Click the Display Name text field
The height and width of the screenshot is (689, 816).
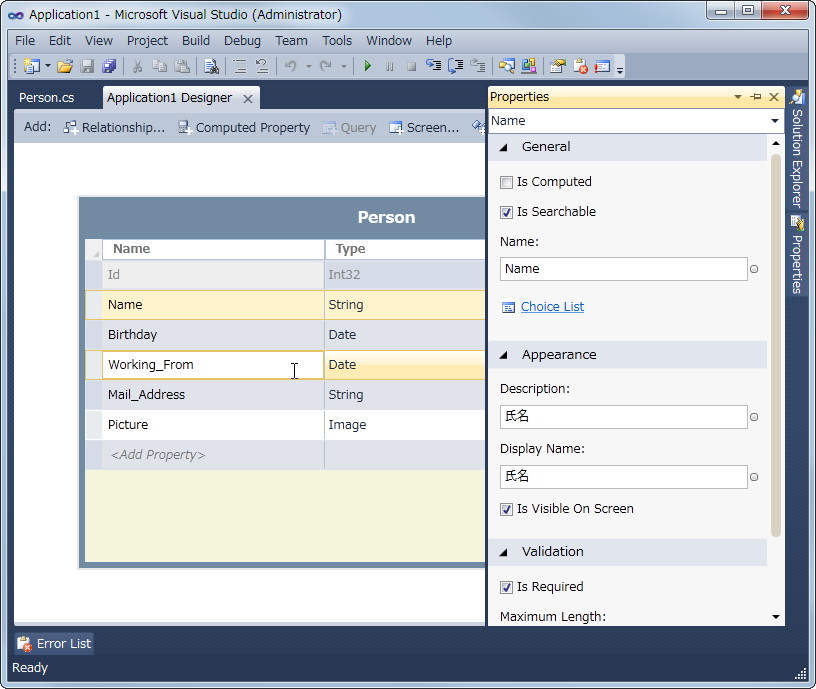(623, 477)
